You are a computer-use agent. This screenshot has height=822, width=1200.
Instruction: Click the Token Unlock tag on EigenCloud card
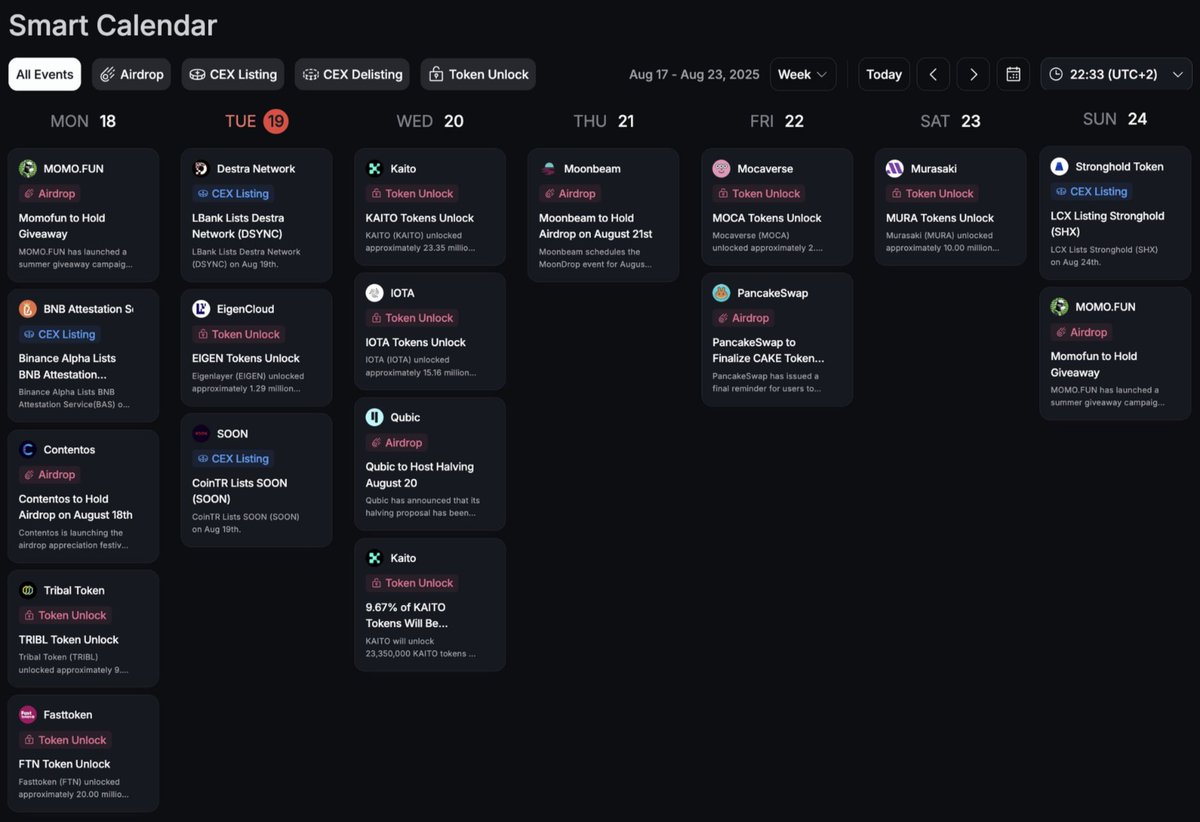[238, 334]
